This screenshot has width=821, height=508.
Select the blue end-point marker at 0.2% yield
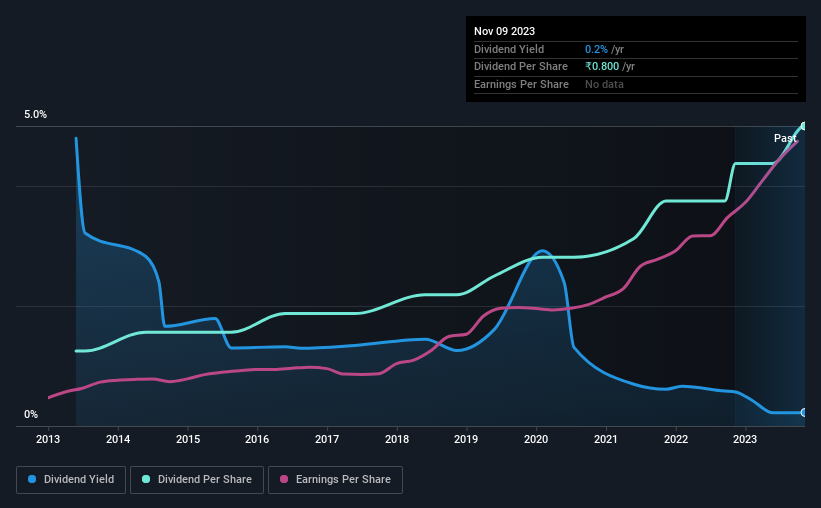(x=804, y=413)
